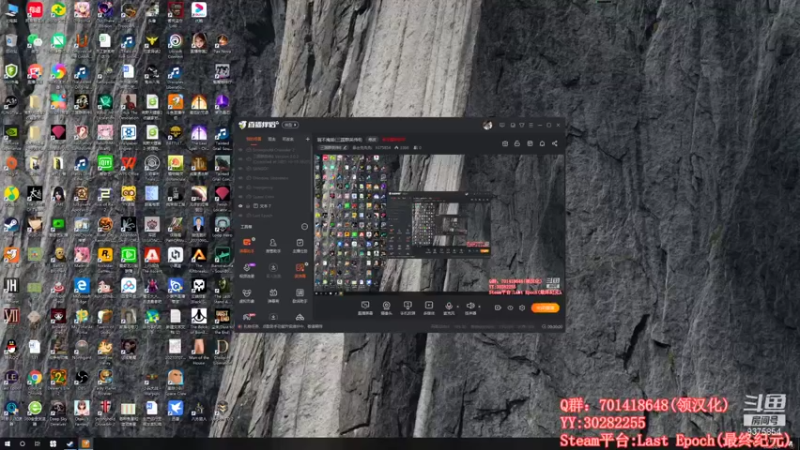Toggle the preview eye icon near start-stream button
Image resolution: width=800 pixels, height=450 pixels.
click(510, 308)
